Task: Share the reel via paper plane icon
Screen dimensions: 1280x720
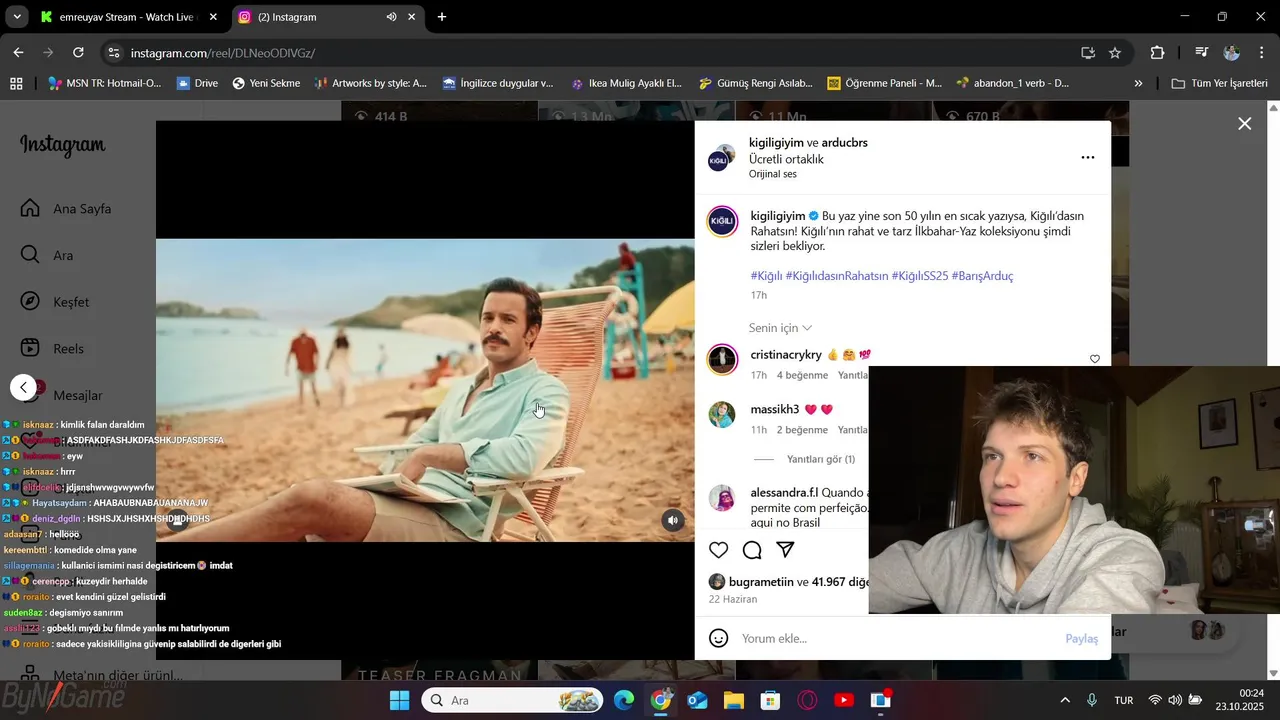Action: (786, 550)
